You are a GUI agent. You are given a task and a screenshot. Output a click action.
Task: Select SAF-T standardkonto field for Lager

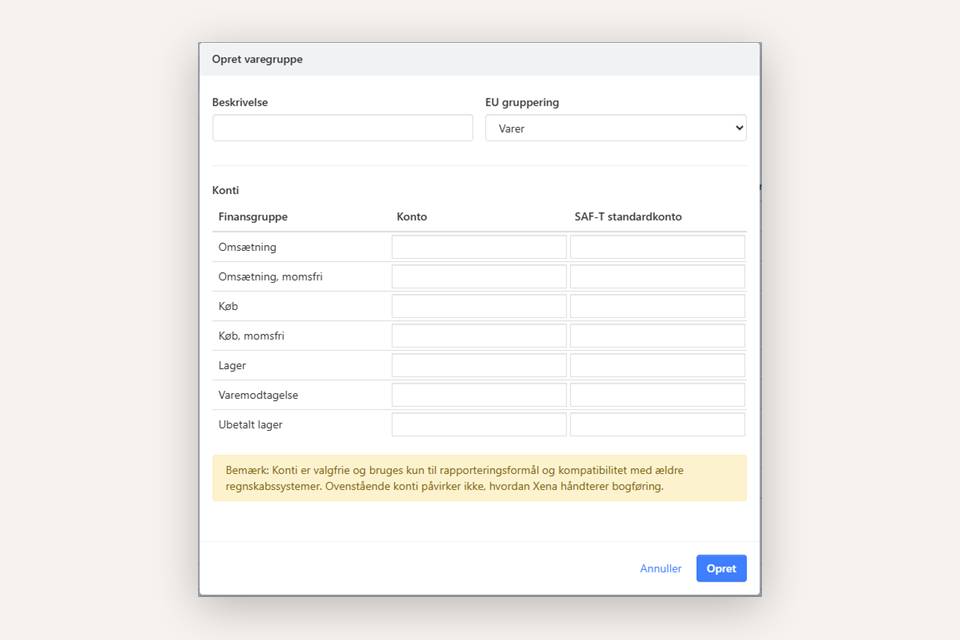coord(657,365)
